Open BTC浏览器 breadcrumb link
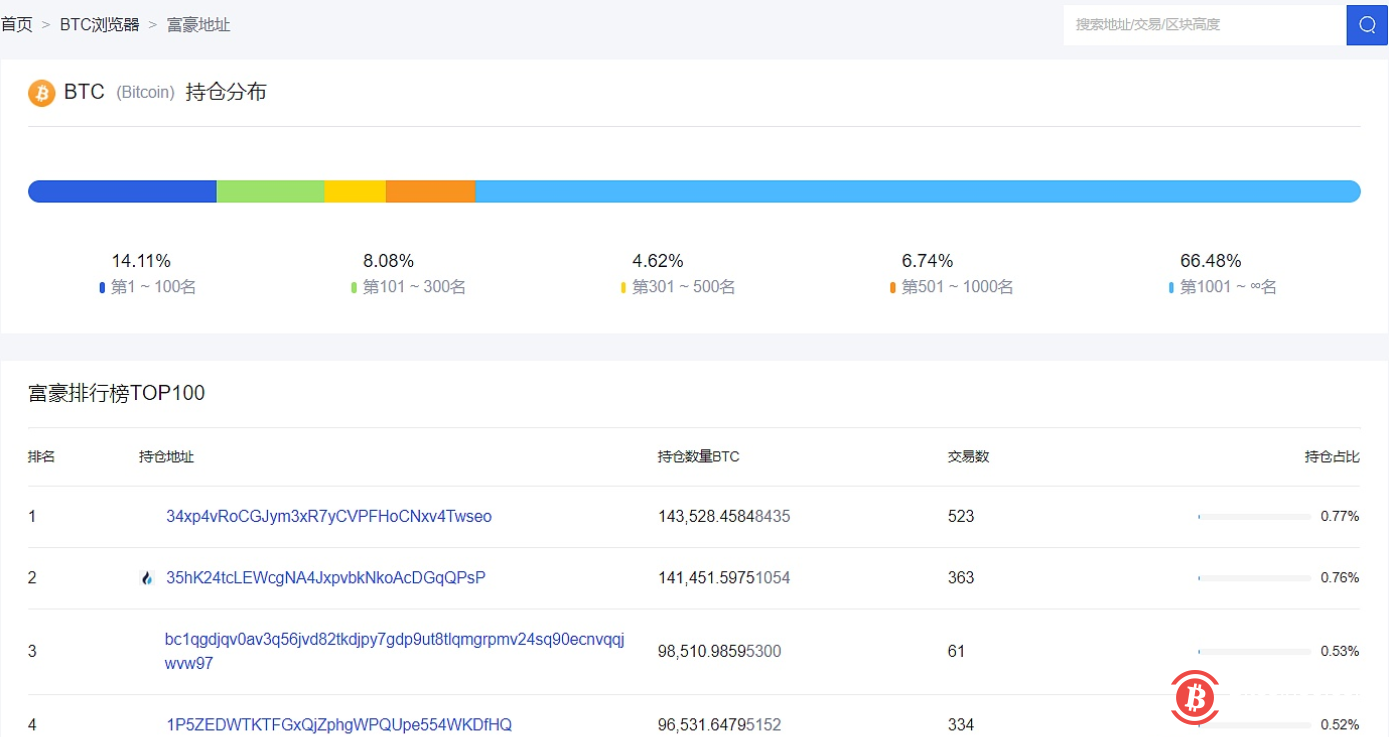 (100, 25)
